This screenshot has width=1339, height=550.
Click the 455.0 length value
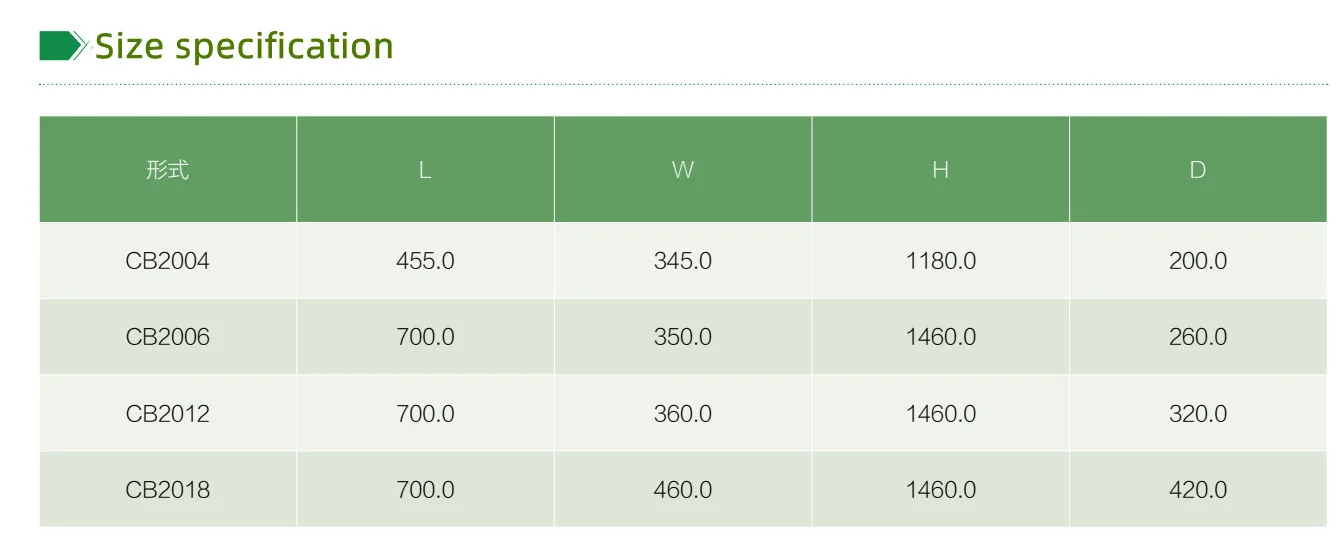(x=425, y=261)
